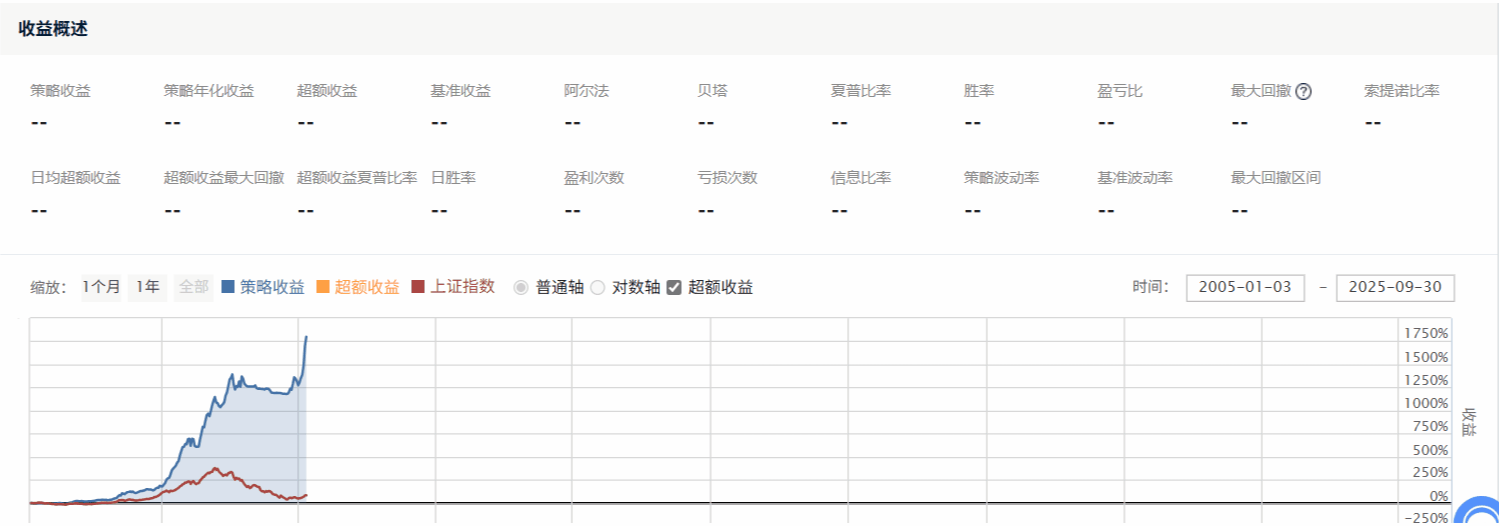Zoom chart to 全部
Viewport: 1500px width, 526px height.
[193, 288]
